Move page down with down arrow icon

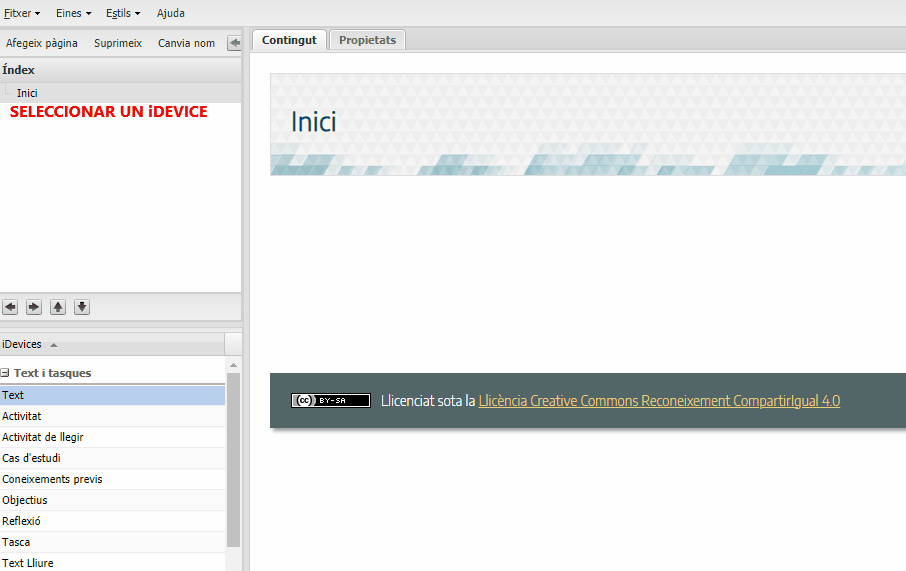coord(82,307)
